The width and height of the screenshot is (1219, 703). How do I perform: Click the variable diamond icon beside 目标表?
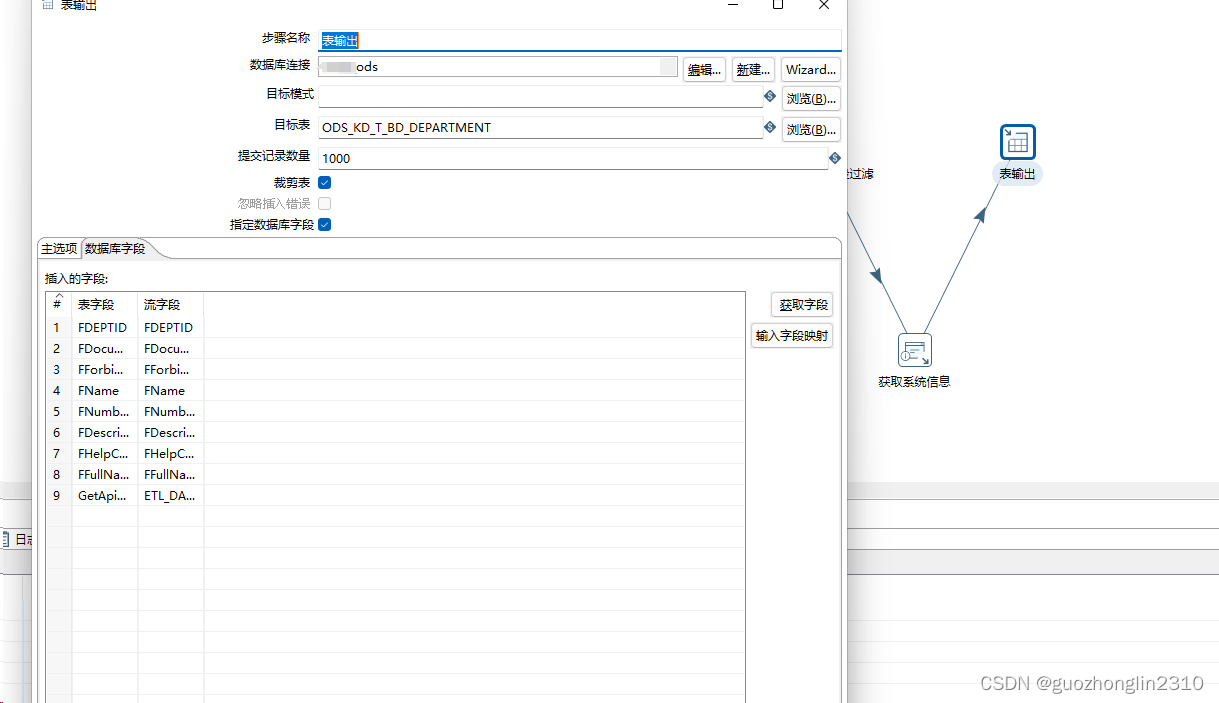click(768, 127)
